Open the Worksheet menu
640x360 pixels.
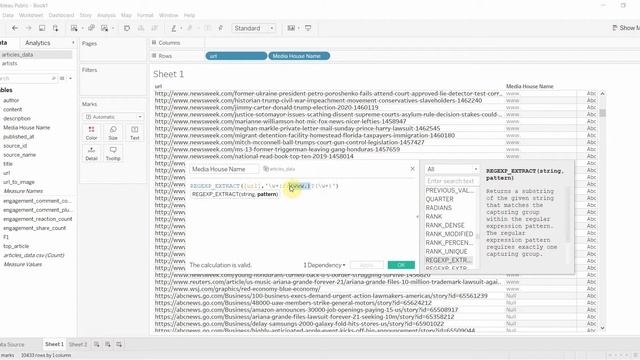point(31,15)
